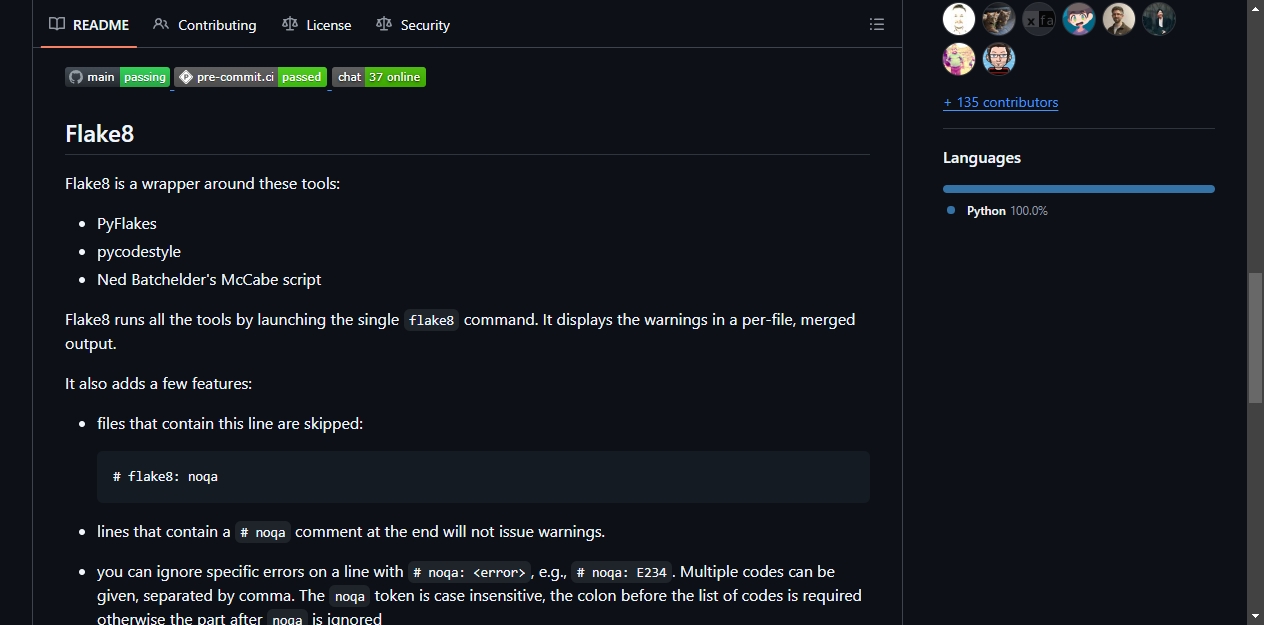
Task: Click the fifth contributor avatar
Action: point(1119,19)
